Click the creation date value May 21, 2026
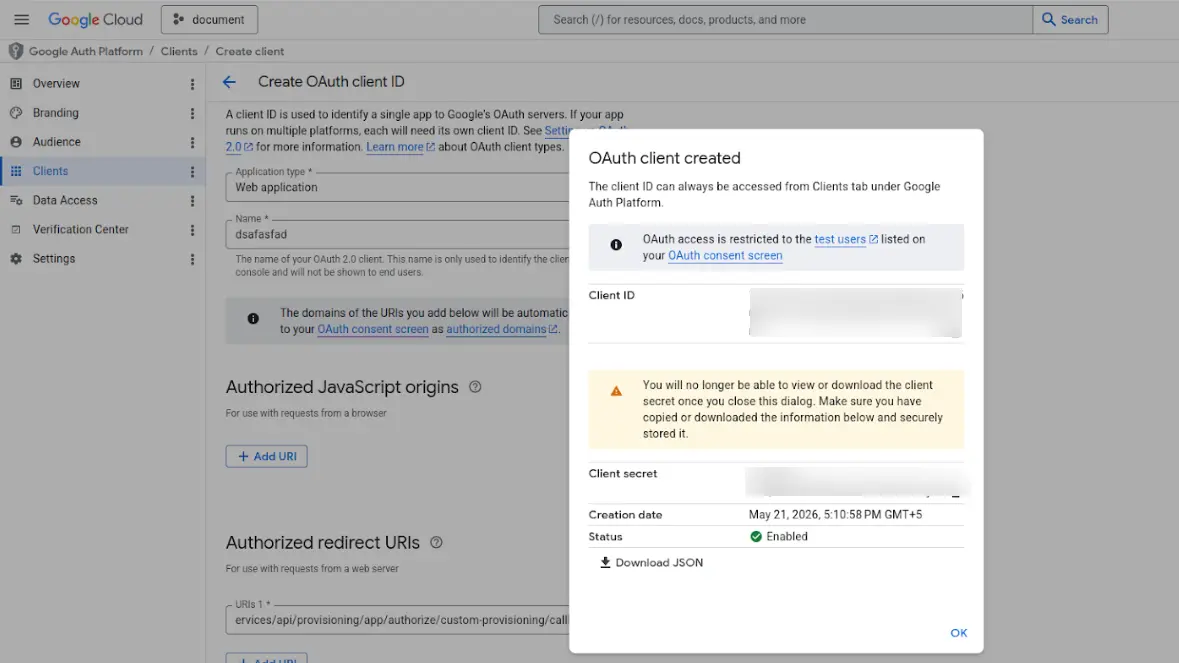 coord(835,515)
